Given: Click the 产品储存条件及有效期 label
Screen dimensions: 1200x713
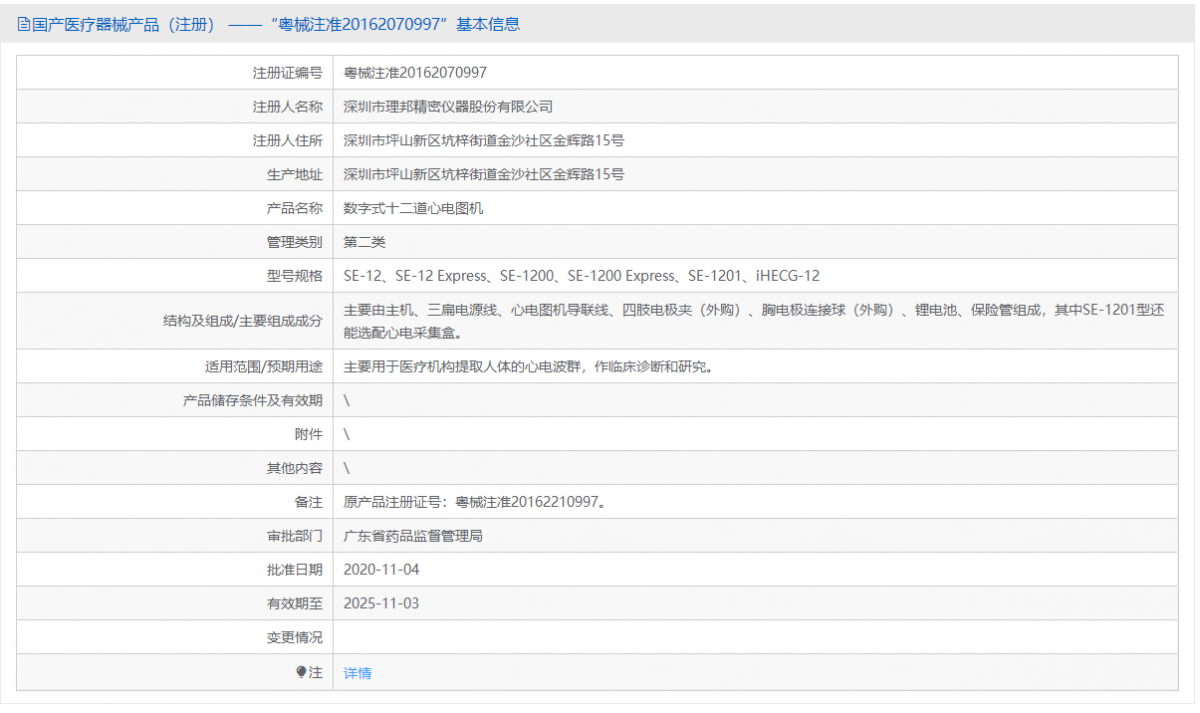Looking at the screenshot, I should tap(252, 400).
